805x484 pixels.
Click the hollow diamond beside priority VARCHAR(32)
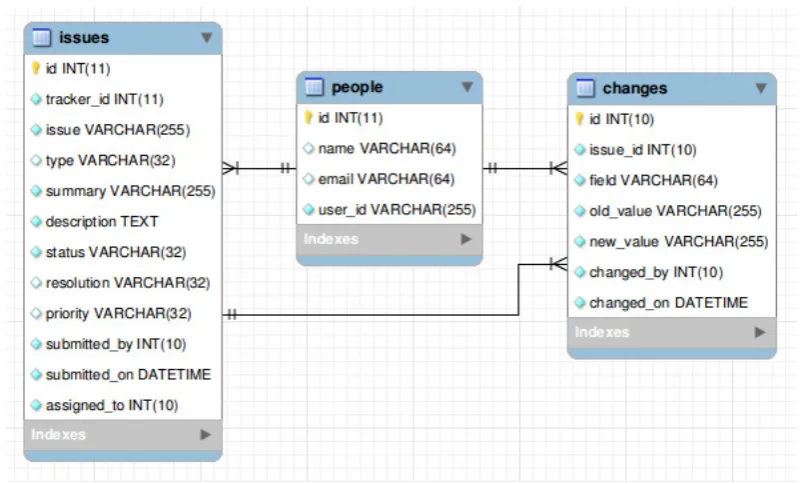pyautogui.click(x=36, y=313)
